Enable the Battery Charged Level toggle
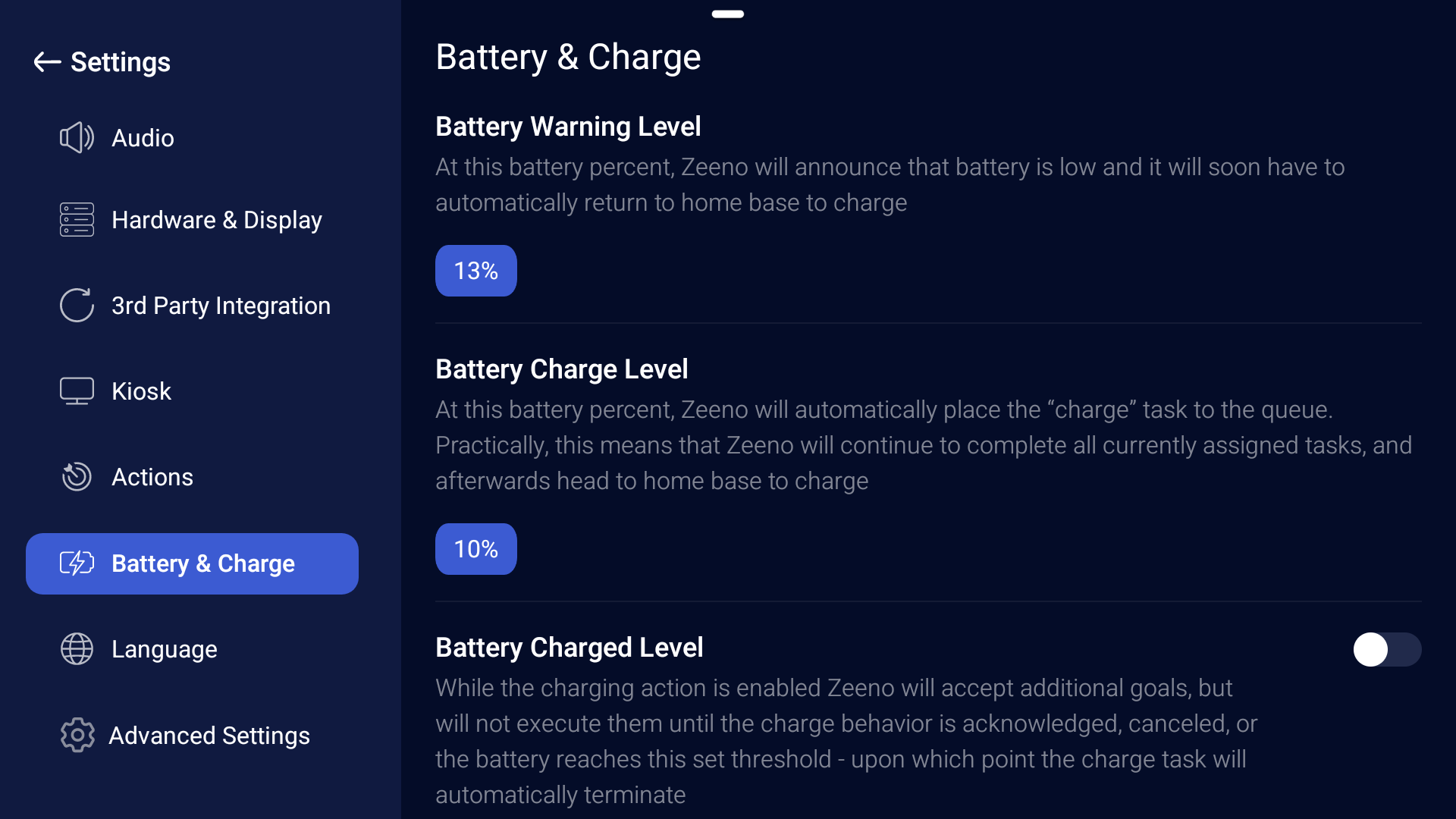This screenshot has width=1456, height=819. pyautogui.click(x=1386, y=650)
